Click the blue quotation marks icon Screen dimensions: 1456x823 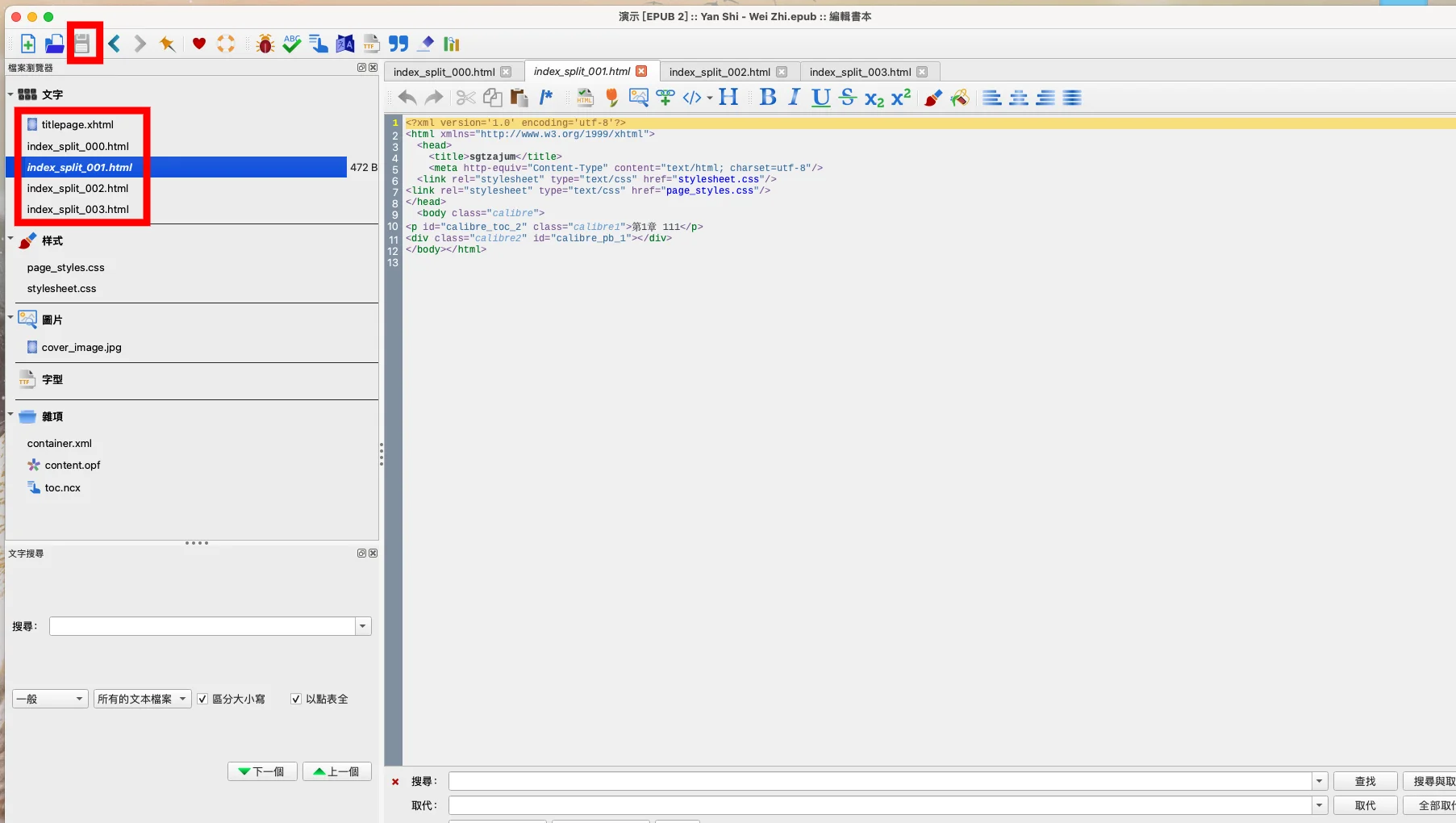pyautogui.click(x=398, y=44)
